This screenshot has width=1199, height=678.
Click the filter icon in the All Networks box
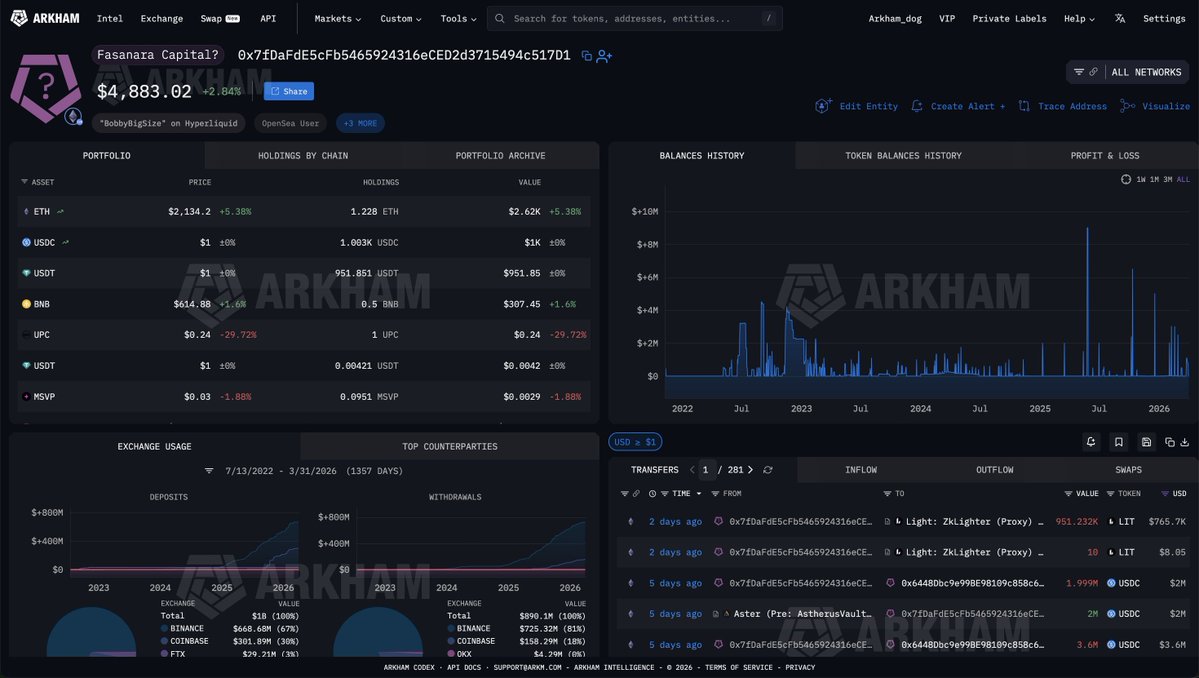click(x=1079, y=72)
